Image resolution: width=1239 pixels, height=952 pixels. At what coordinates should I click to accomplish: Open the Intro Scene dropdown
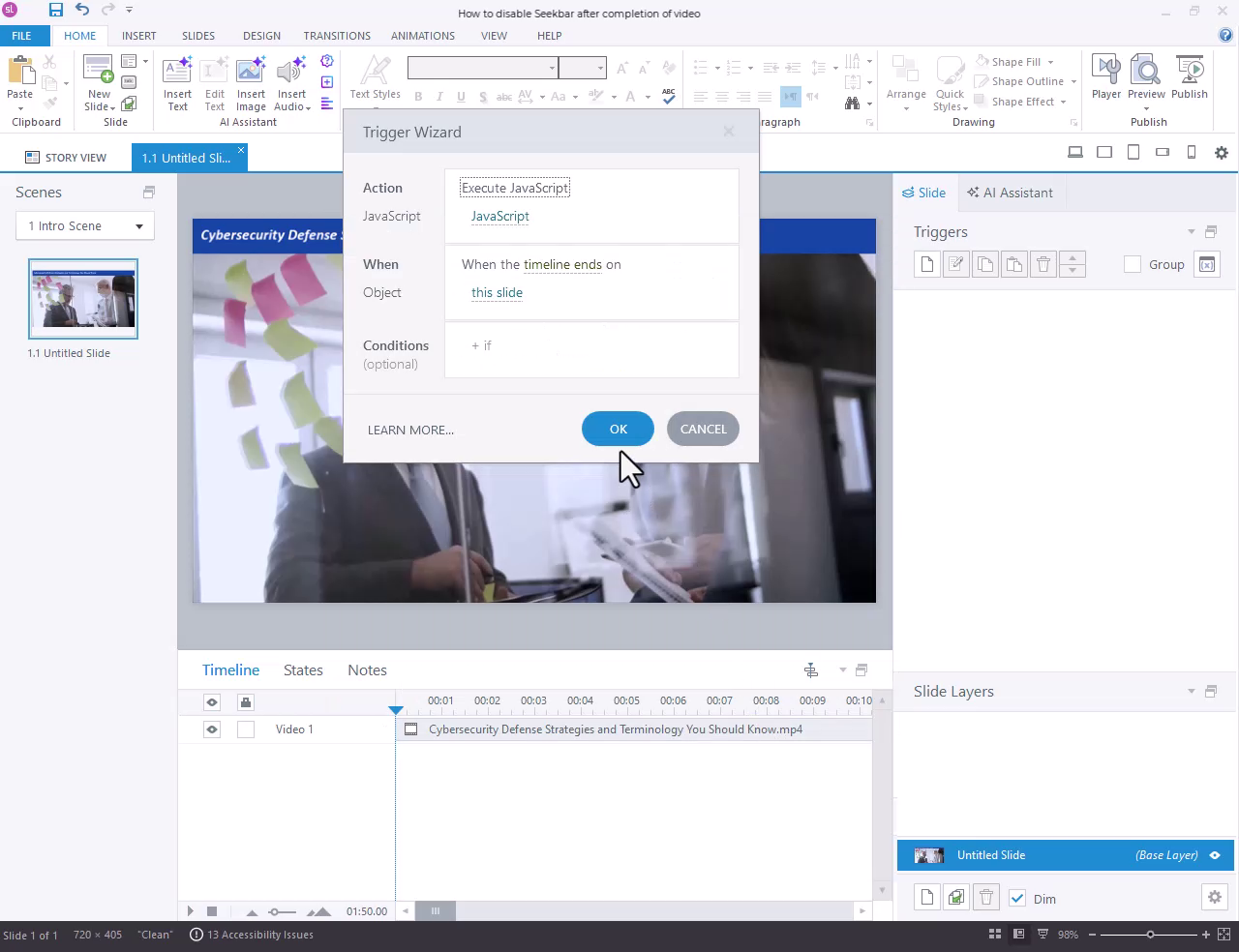click(x=85, y=226)
